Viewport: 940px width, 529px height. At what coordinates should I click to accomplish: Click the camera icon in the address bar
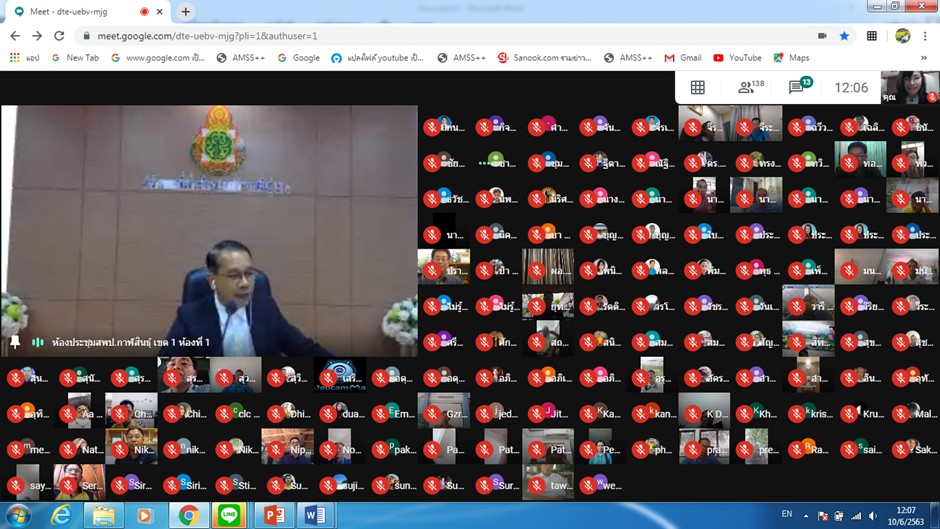[x=822, y=36]
